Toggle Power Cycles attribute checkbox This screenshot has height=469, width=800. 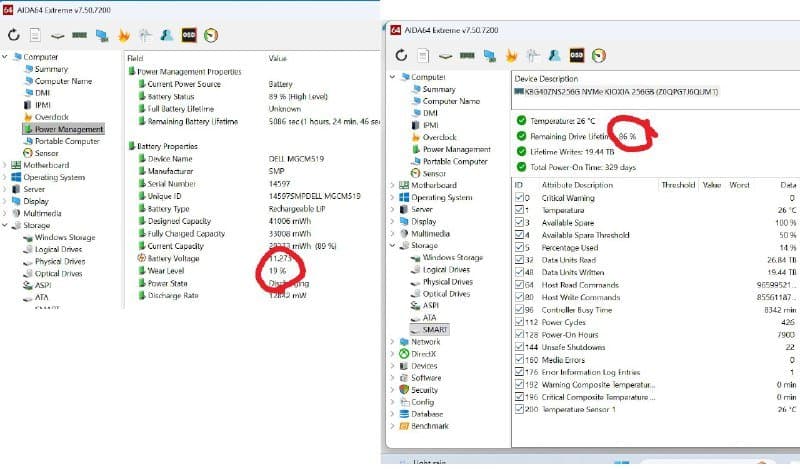[x=519, y=322]
